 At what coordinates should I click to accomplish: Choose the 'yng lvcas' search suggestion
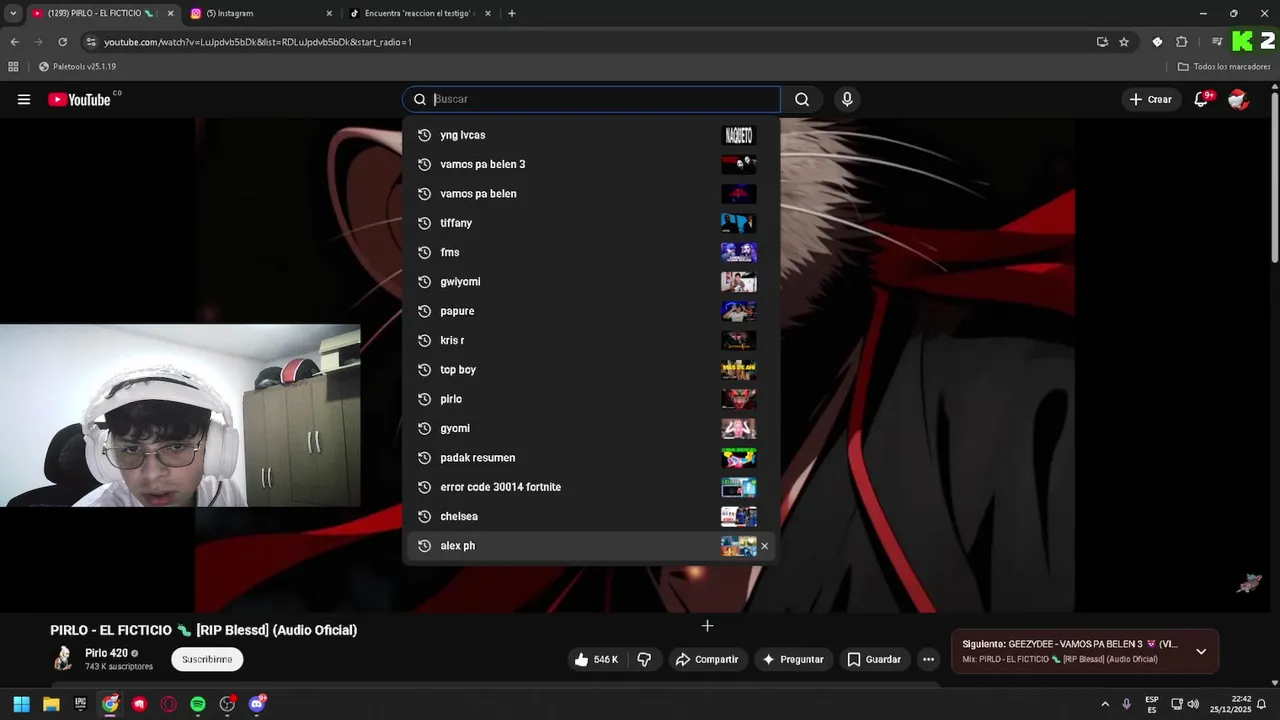[x=590, y=135]
